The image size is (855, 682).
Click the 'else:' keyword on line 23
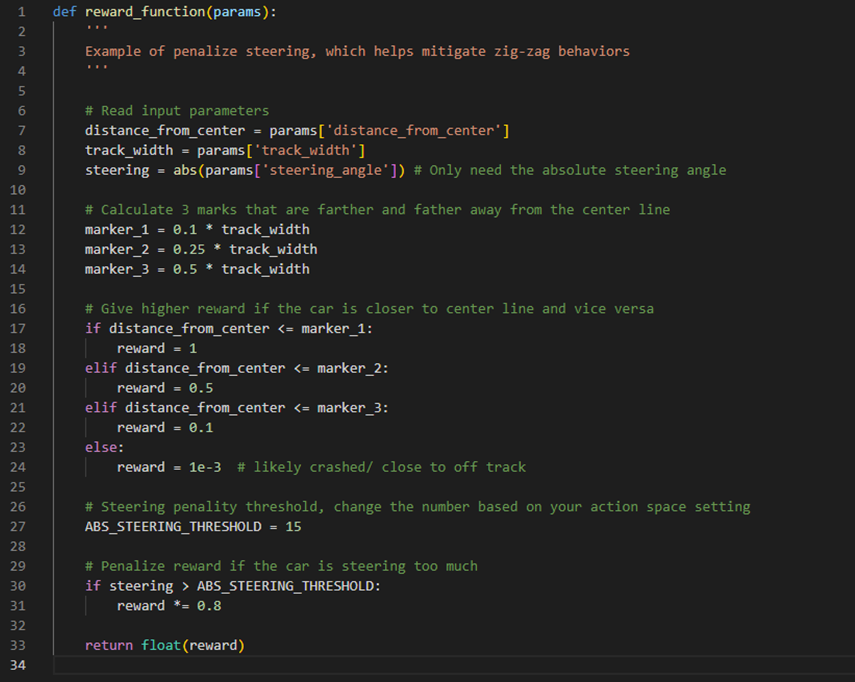(x=105, y=448)
